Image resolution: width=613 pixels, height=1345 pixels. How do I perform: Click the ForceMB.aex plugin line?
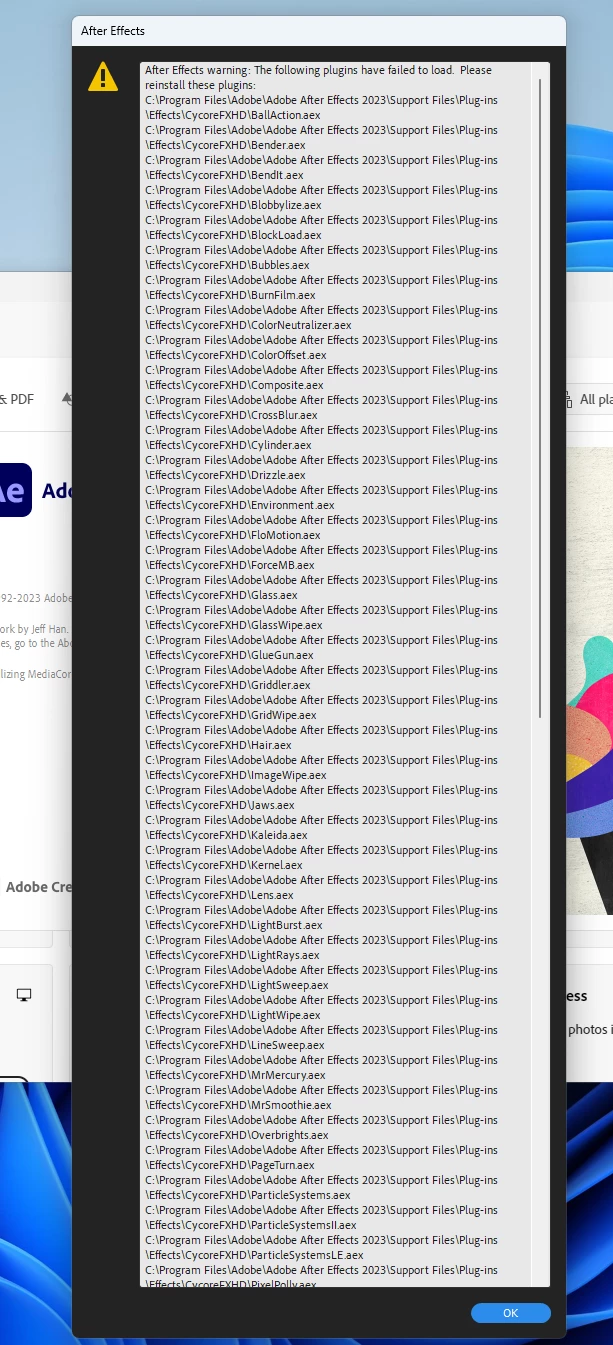point(230,565)
